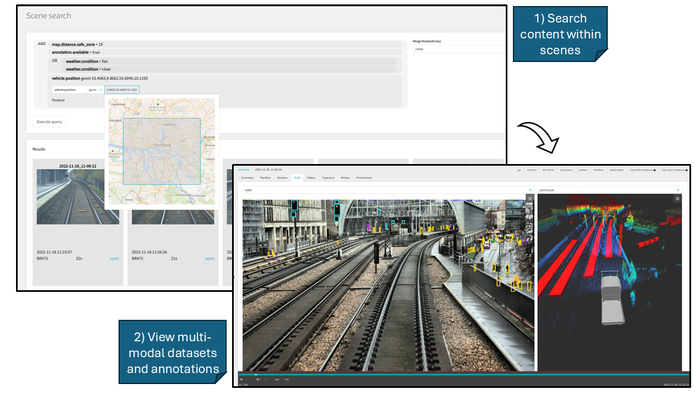Viewport: 700px width, 395px height.
Task: Click the tag button in dataset header
Action: click(x=519, y=170)
